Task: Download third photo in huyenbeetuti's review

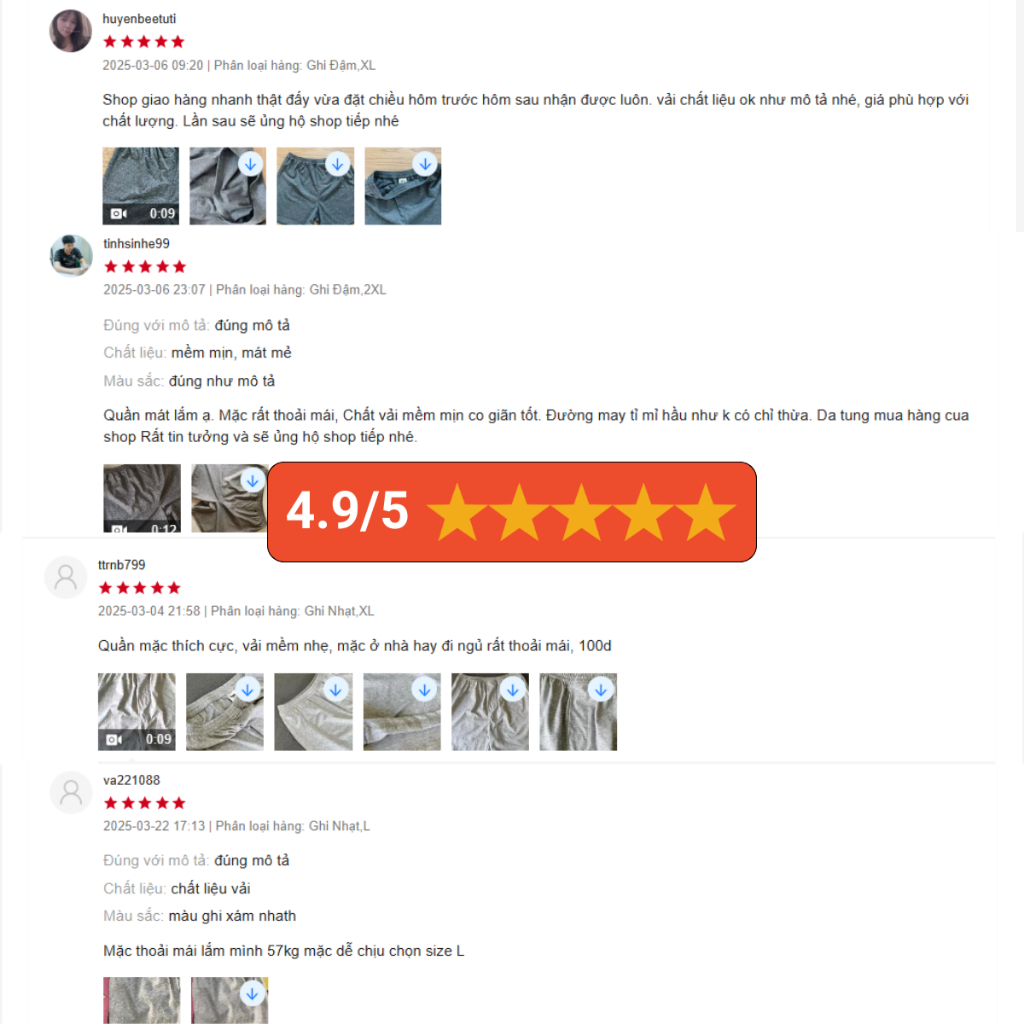Action: 338,165
